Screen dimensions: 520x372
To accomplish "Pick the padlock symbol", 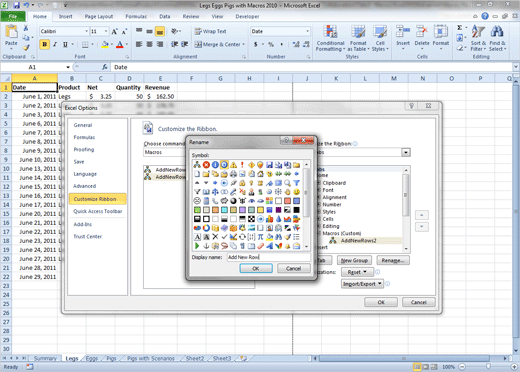I will click(x=242, y=183).
